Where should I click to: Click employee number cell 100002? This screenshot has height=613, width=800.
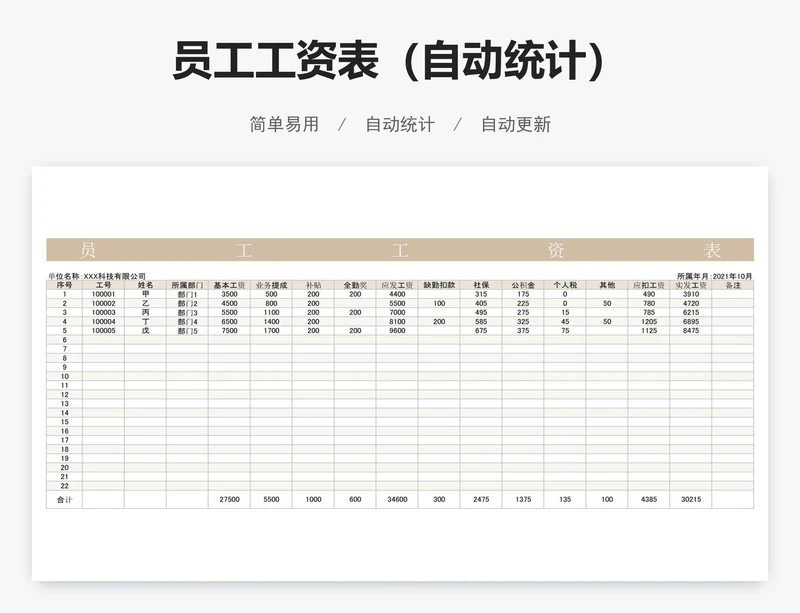coord(104,304)
